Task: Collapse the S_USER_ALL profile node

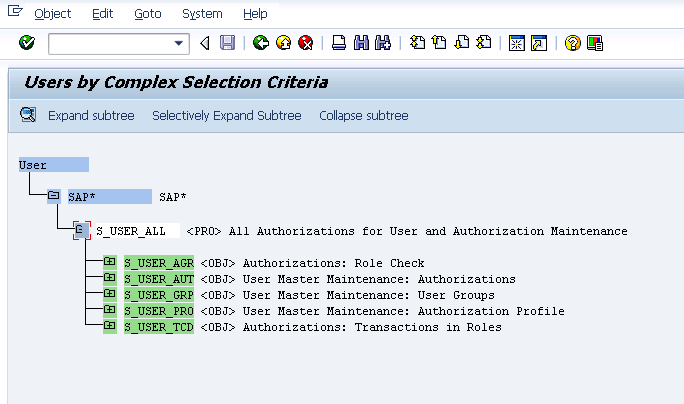Action: 81,231
